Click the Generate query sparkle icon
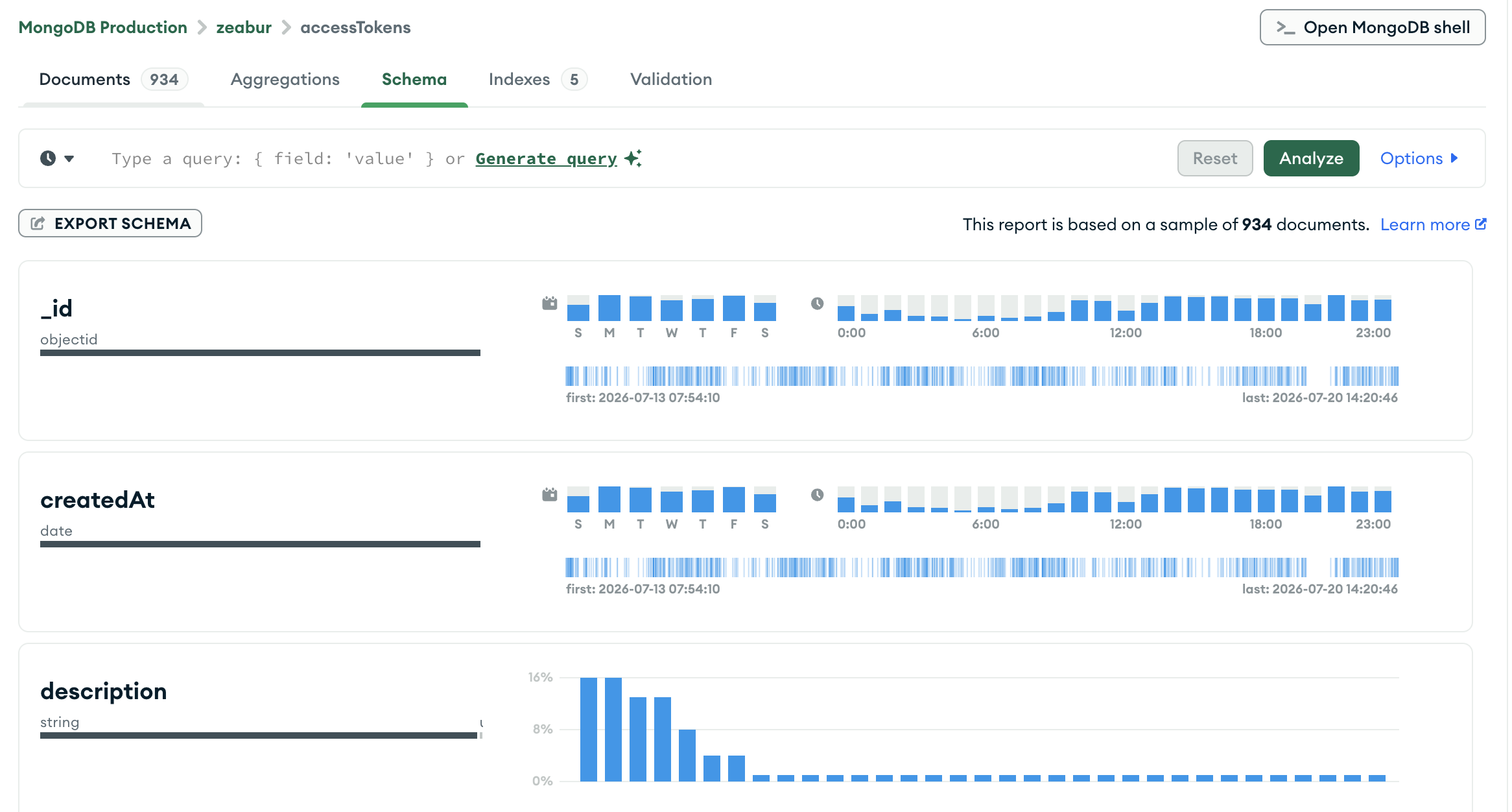1512x812 pixels. (633, 158)
